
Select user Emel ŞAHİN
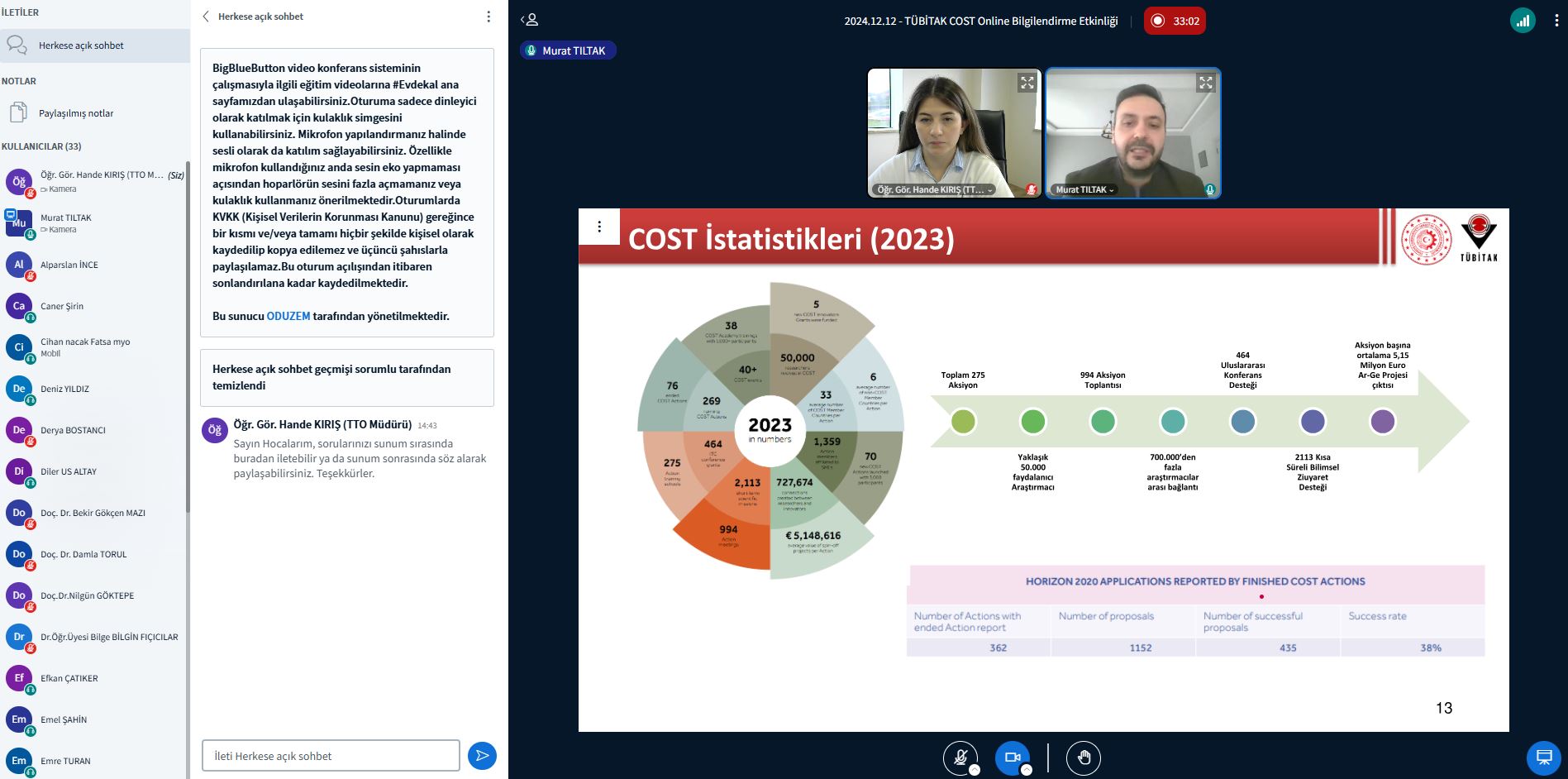93,719
